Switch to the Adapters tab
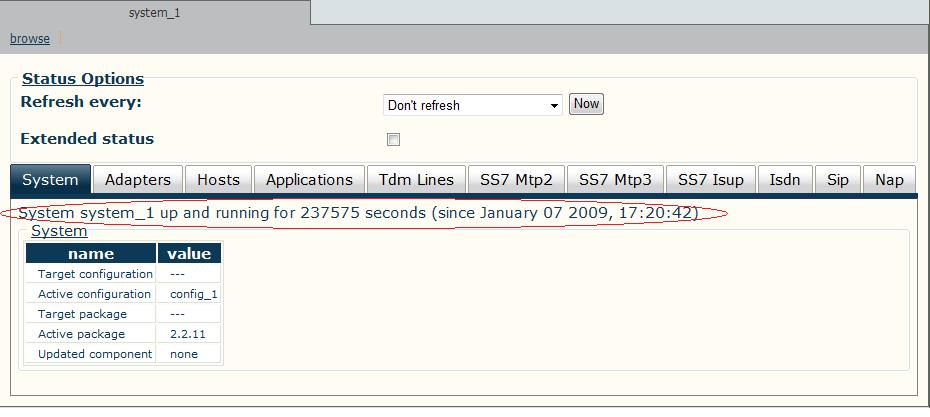The height and width of the screenshot is (417, 930). [x=138, y=180]
